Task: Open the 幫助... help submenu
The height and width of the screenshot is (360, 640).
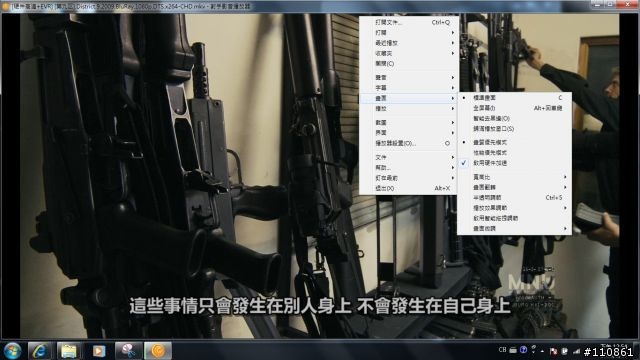Action: pos(409,168)
